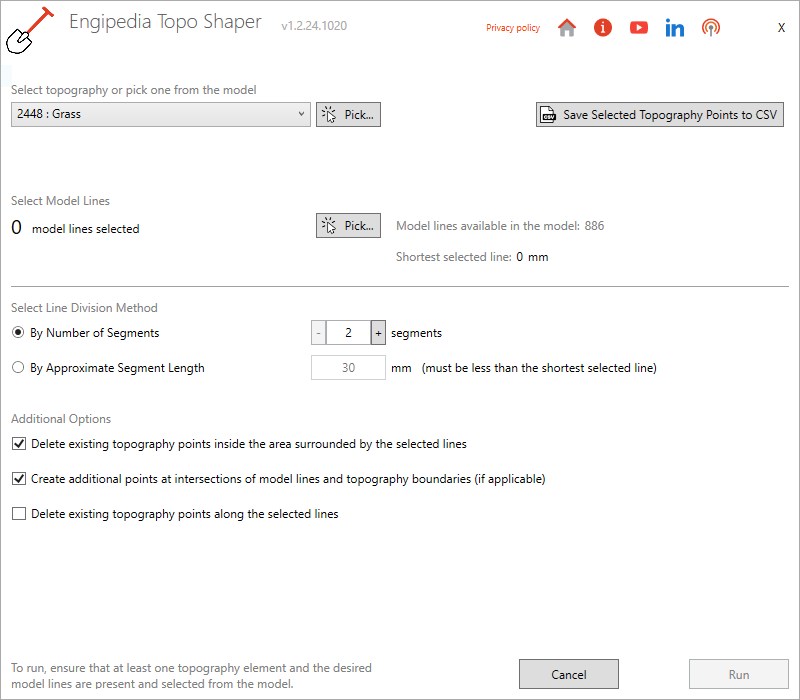Select By Number of Segments option
800x700 pixels.
[18, 333]
